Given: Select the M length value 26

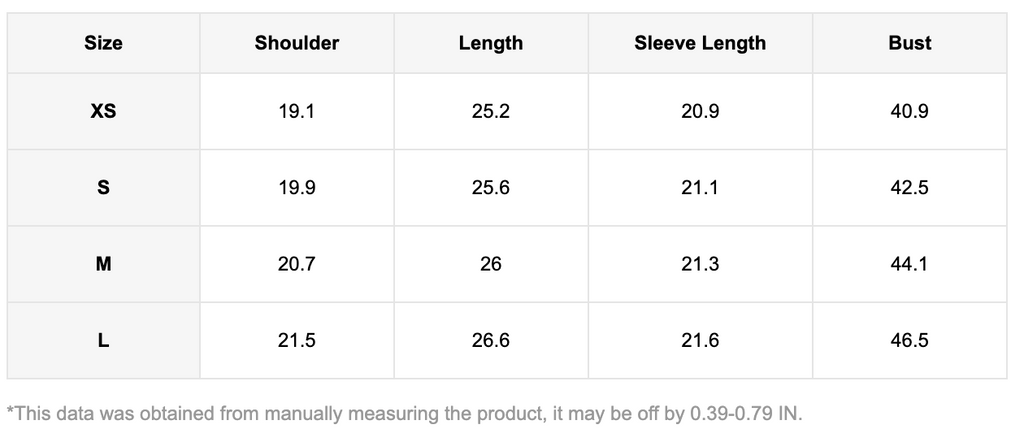Looking at the screenshot, I should [x=490, y=264].
